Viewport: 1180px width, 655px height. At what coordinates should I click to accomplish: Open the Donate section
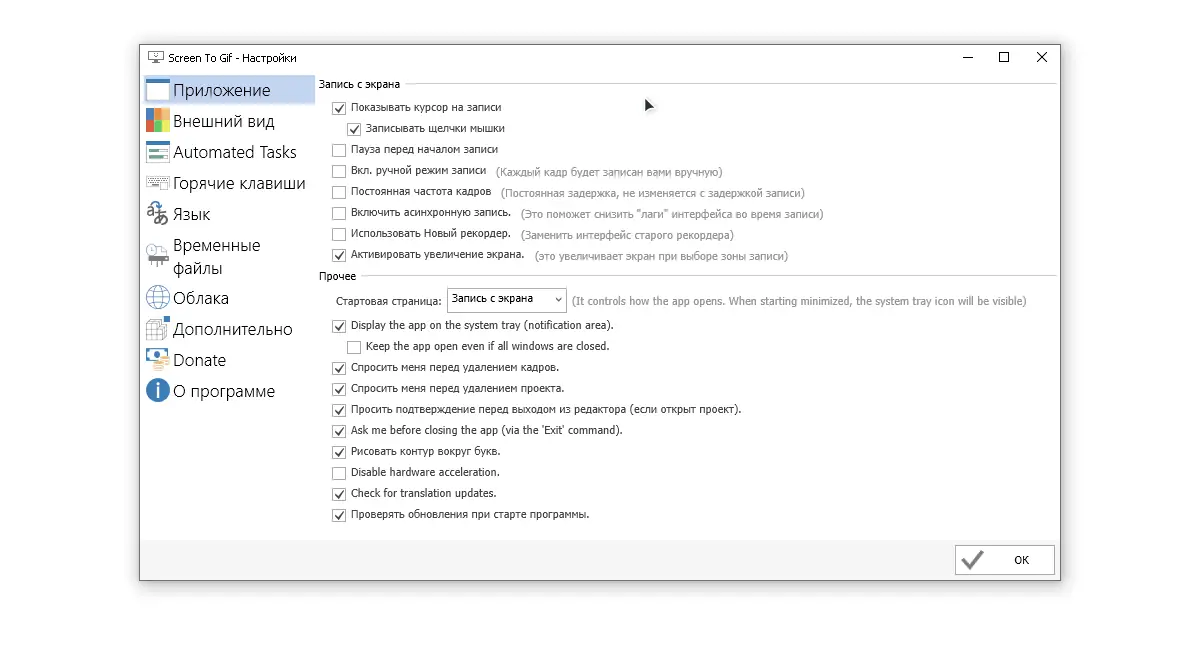click(x=199, y=360)
